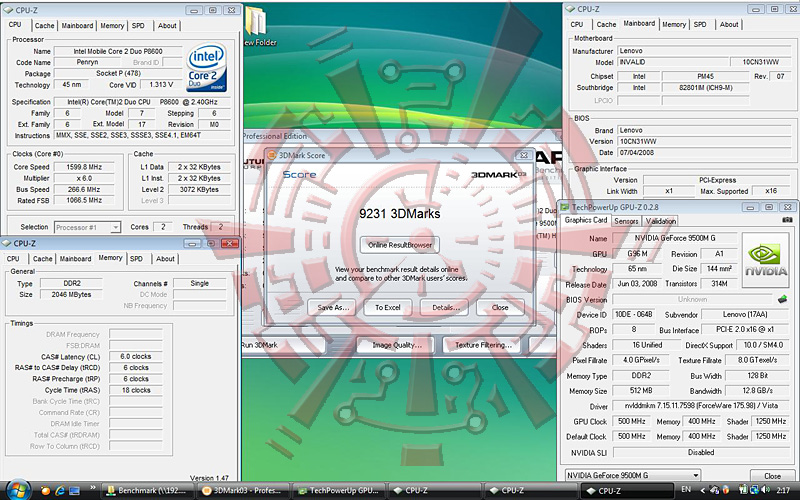
Task: Expand the Quick Launch overflow chevron
Action: pyautogui.click(x=92, y=488)
